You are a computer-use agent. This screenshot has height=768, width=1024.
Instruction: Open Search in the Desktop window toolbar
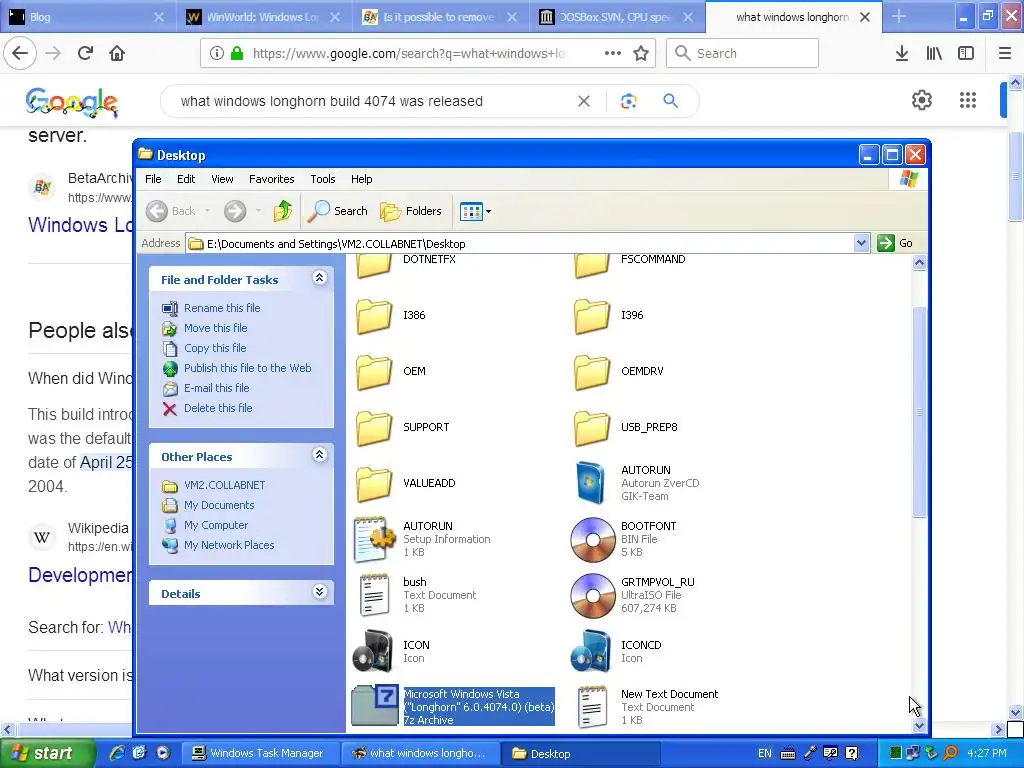coord(338,211)
